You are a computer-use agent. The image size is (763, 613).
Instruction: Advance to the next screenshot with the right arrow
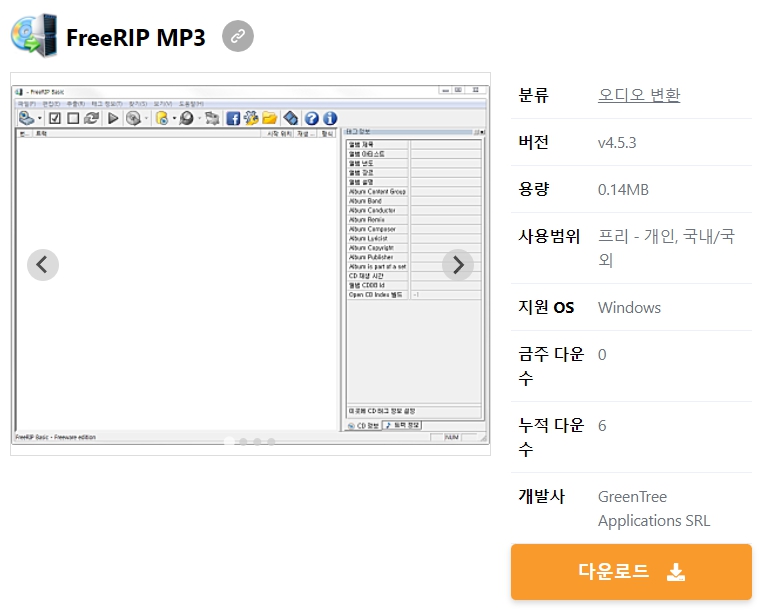pos(458,265)
